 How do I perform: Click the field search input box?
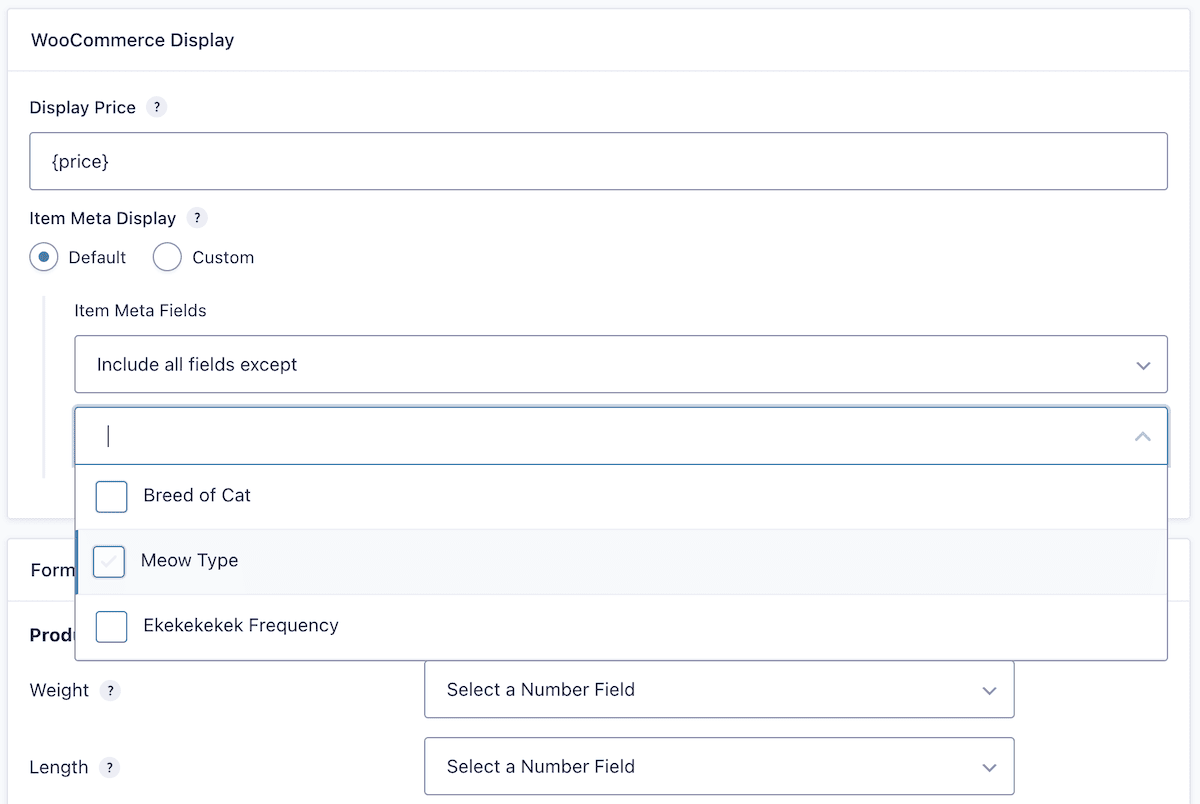point(600,437)
